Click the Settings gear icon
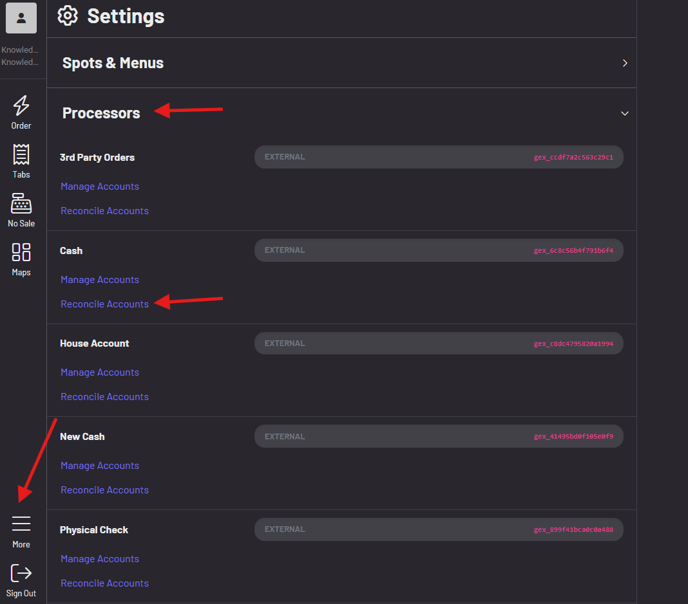This screenshot has height=604, width=688. click(67, 16)
